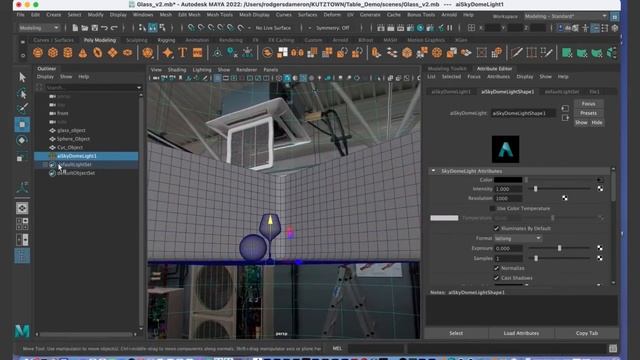The image size is (640, 360).
Task: Click the Intensity slider
Action: tap(560, 189)
